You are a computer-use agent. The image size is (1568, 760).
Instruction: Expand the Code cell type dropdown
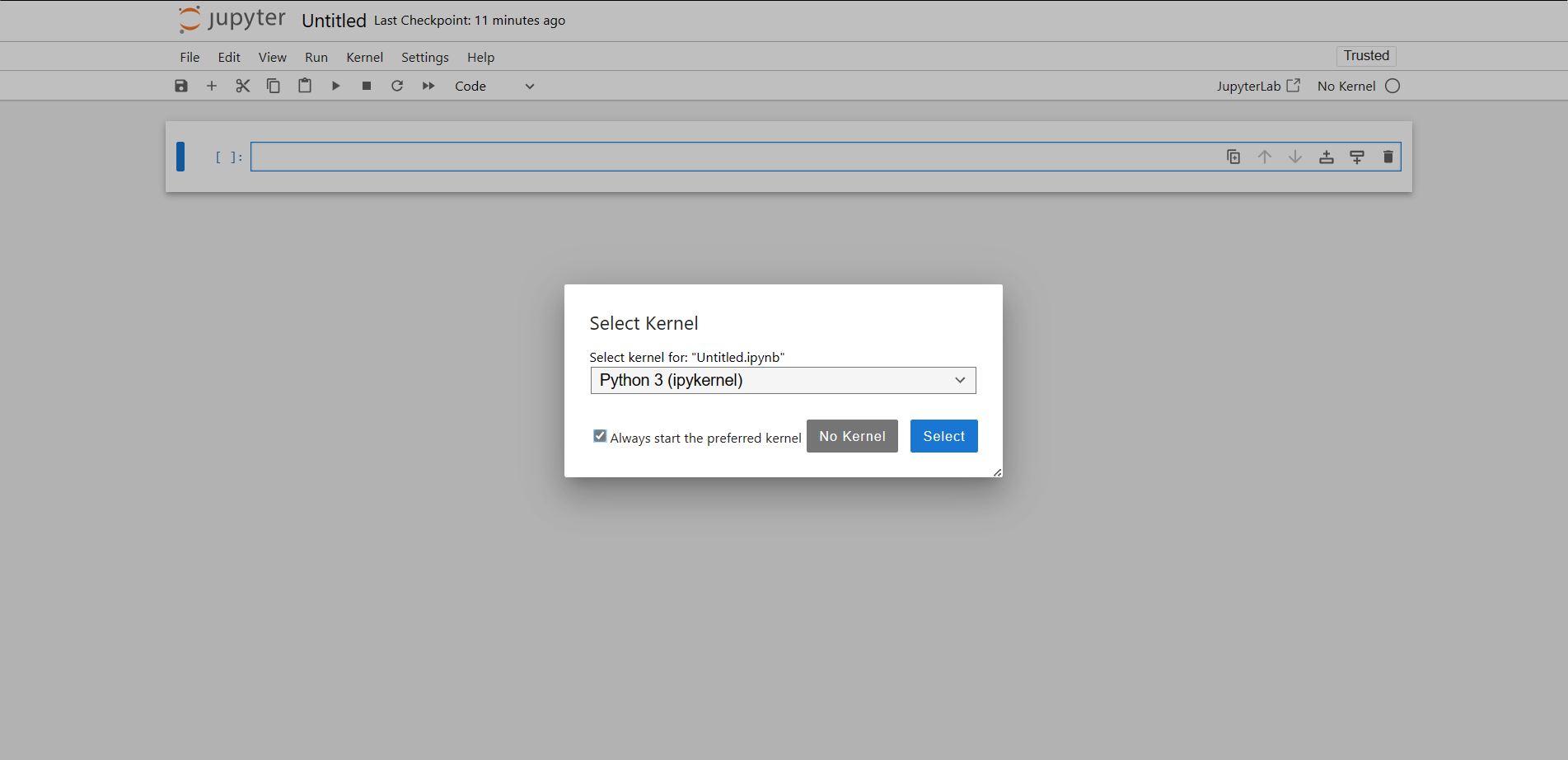coord(494,86)
